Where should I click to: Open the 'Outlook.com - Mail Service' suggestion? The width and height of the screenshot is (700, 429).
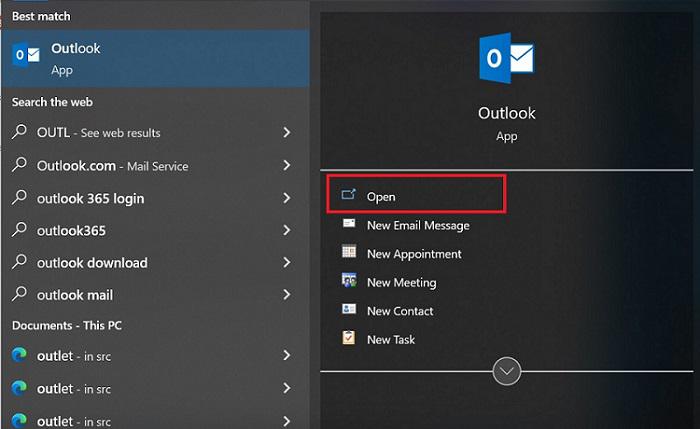click(x=112, y=166)
